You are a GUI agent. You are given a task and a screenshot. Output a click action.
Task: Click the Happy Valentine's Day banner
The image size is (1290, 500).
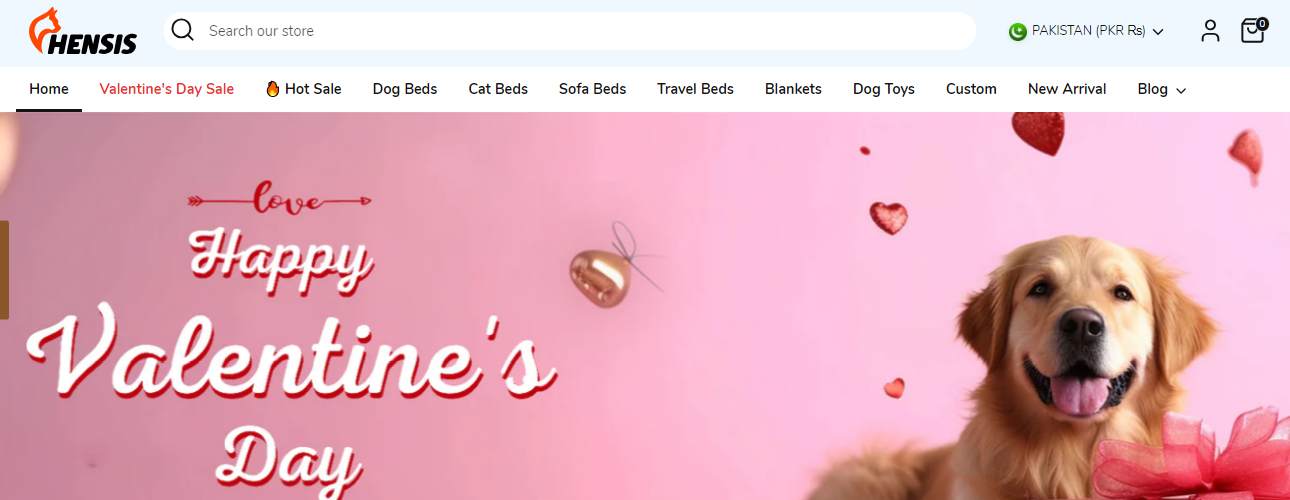[x=645, y=306]
